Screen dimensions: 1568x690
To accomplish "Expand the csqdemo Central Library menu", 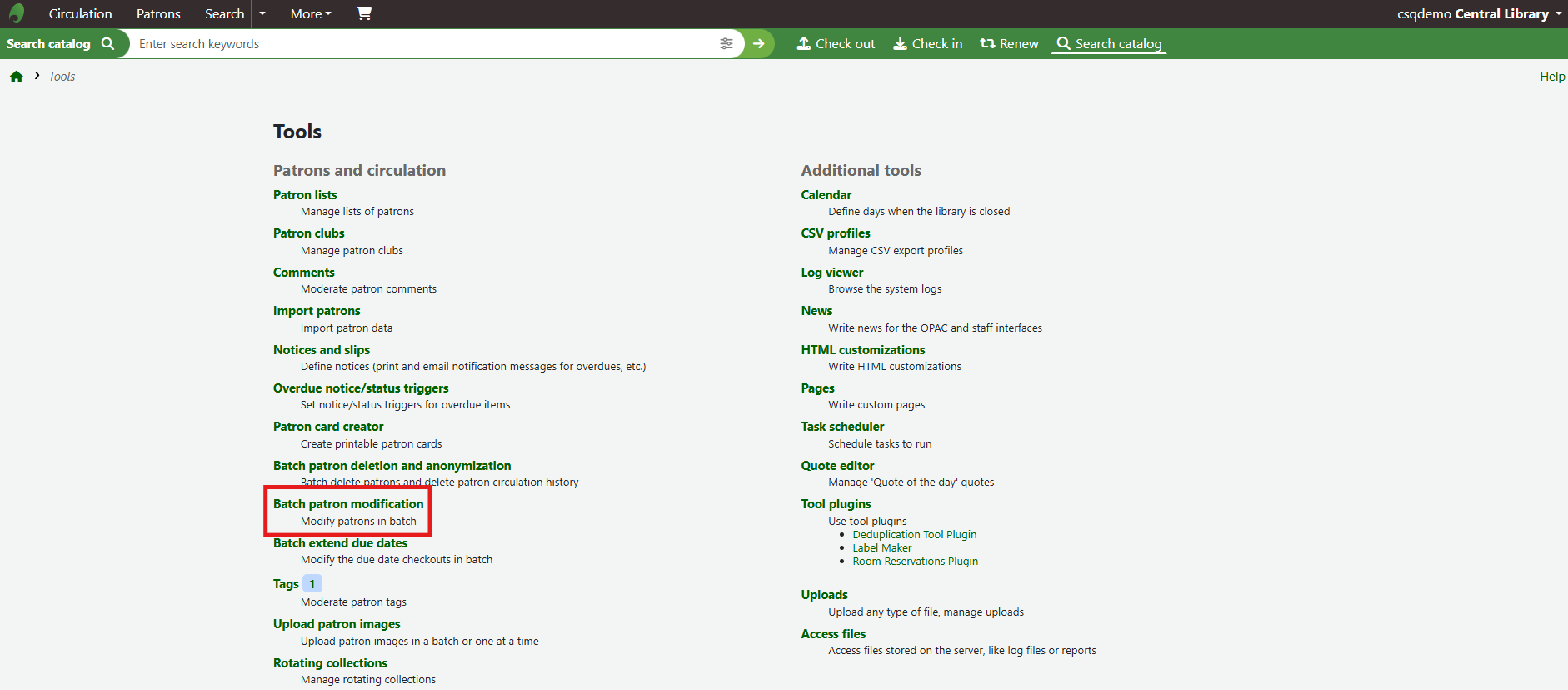I will [1479, 13].
